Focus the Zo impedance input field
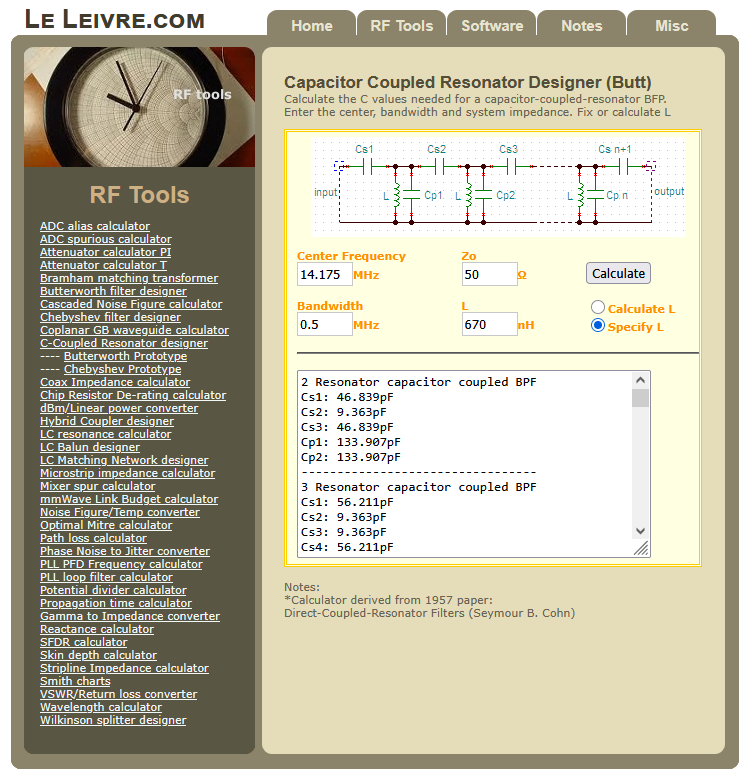 click(x=490, y=274)
